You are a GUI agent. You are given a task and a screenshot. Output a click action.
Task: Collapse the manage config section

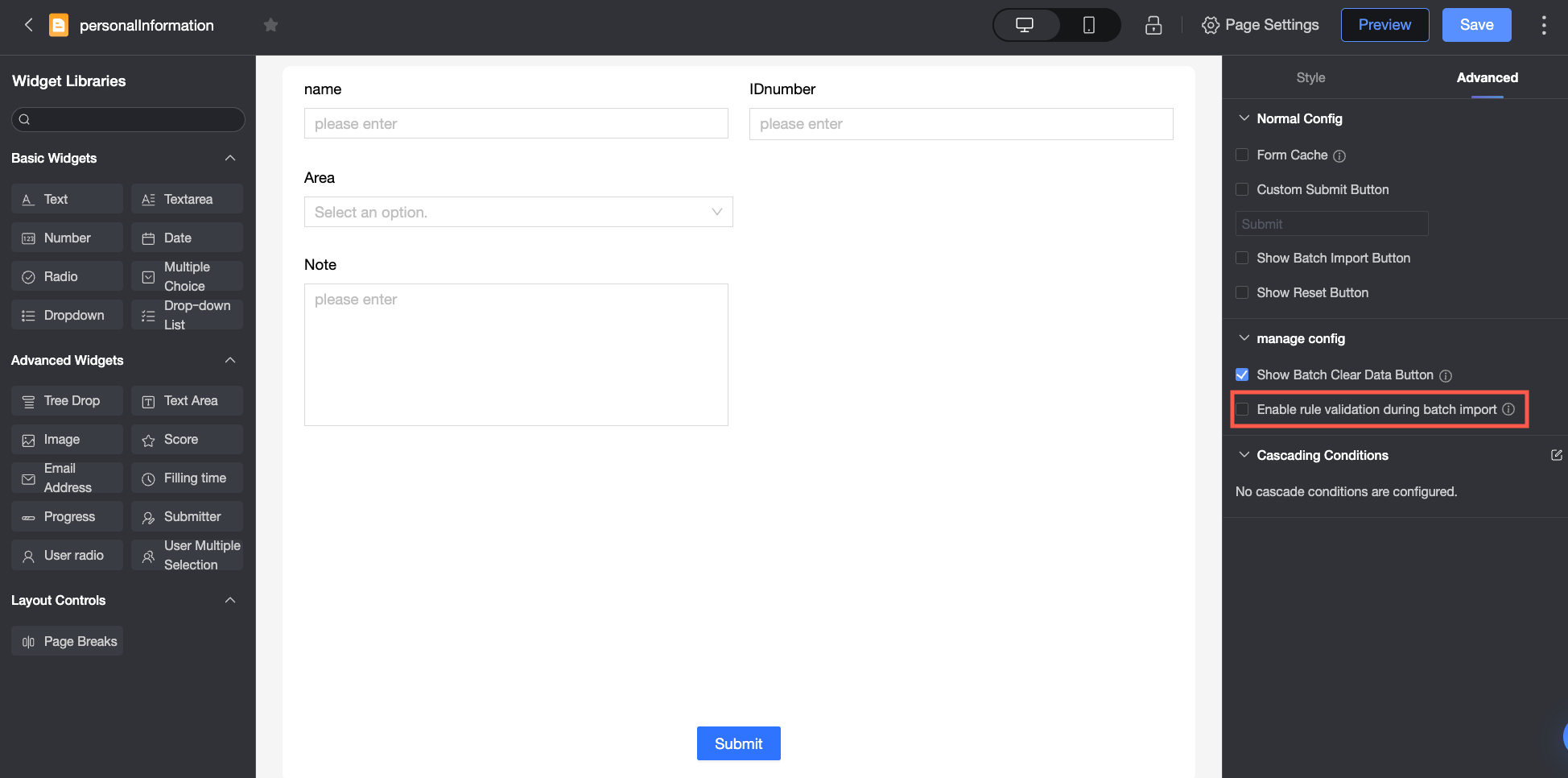[1244, 338]
